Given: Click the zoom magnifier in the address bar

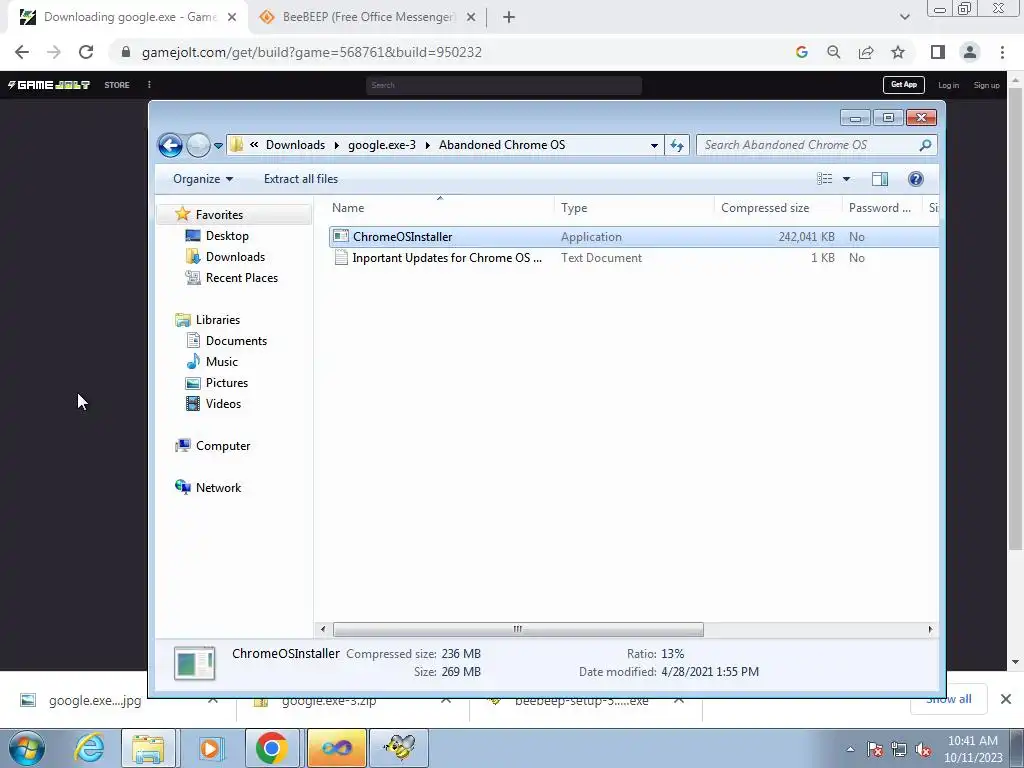Looking at the screenshot, I should click(x=833, y=52).
